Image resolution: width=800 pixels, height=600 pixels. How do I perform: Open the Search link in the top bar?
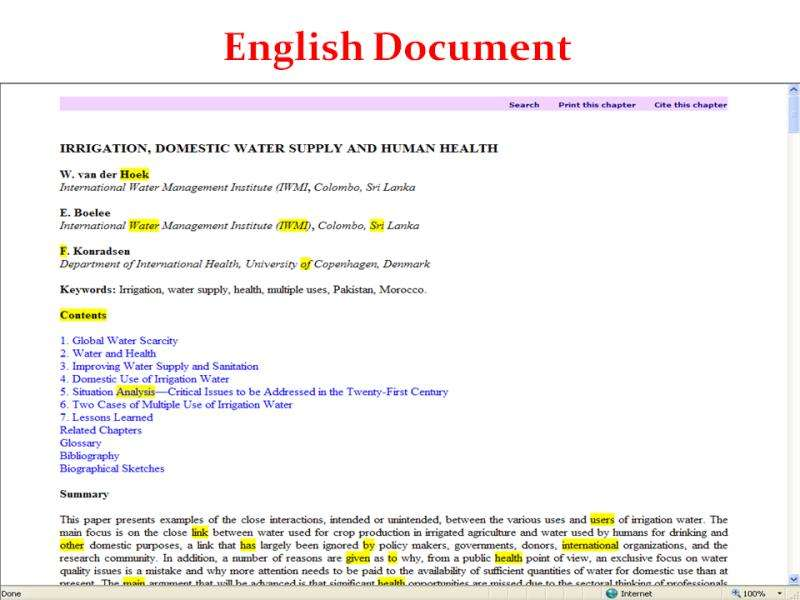523,105
